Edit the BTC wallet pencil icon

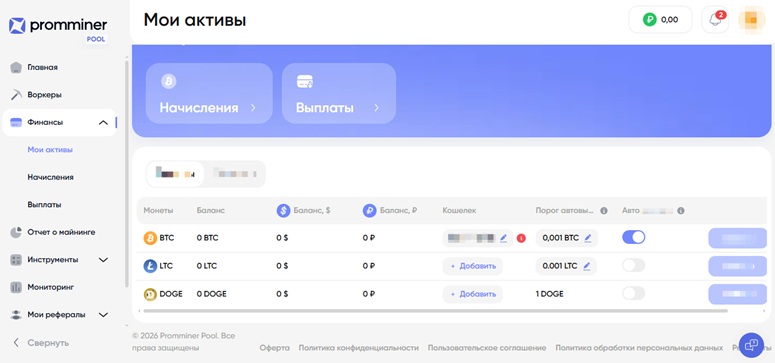click(x=503, y=238)
